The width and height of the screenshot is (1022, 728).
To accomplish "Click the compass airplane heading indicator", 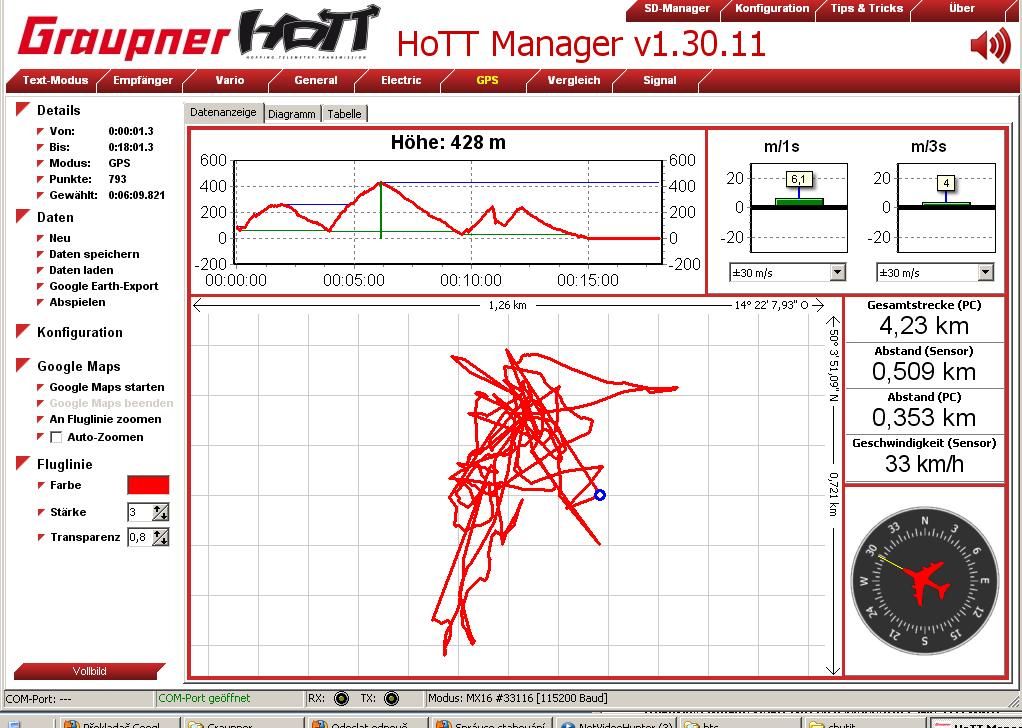I will pos(925,581).
